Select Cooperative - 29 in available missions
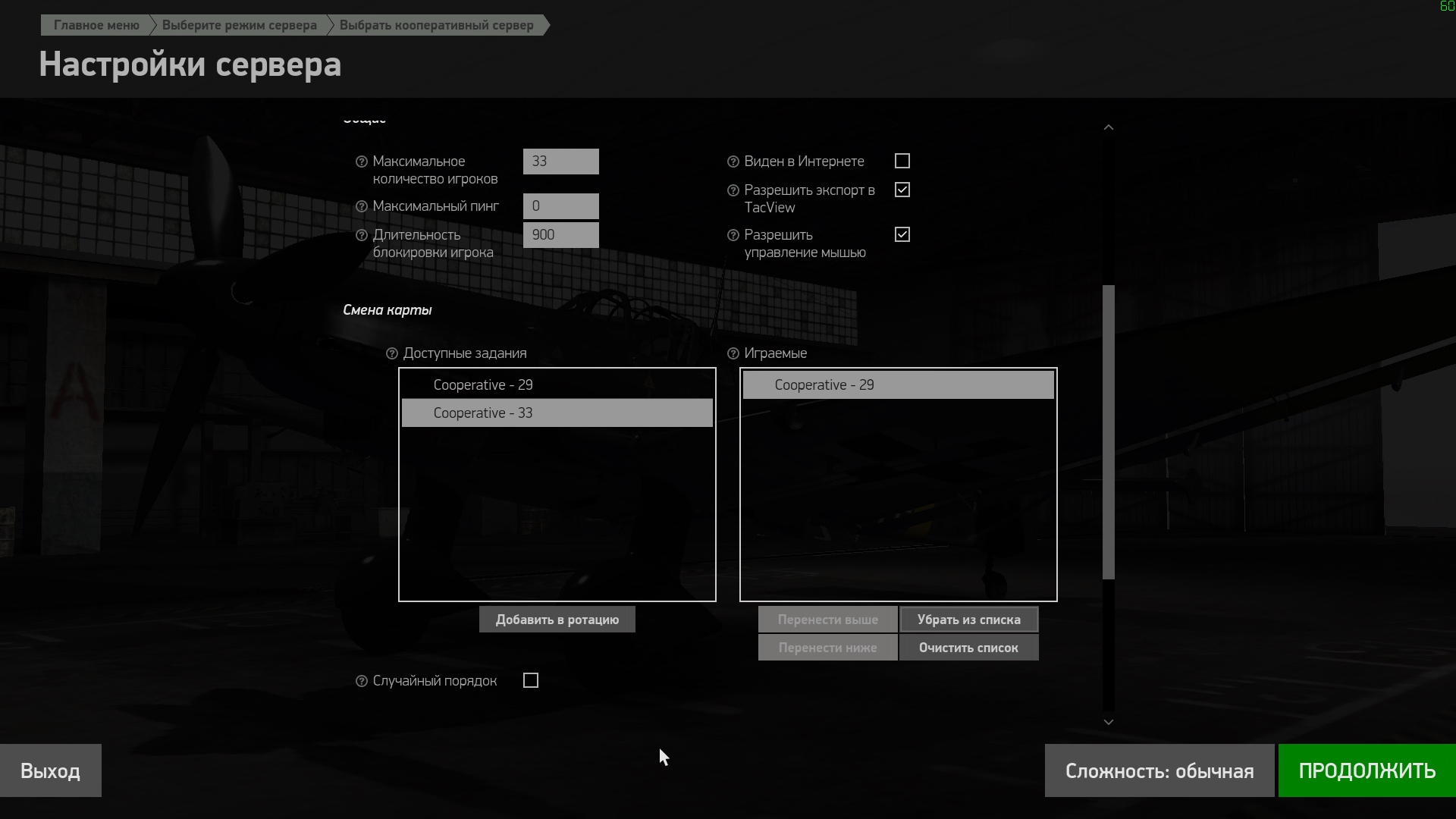This screenshot has width=1456, height=819. pos(557,384)
